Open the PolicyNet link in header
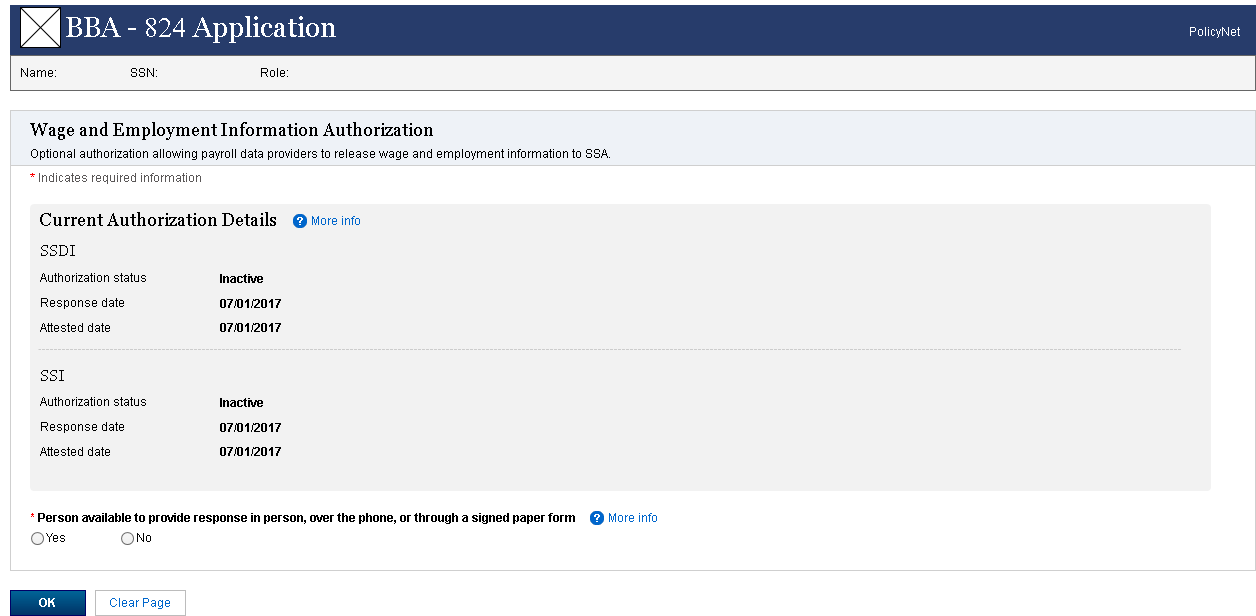This screenshot has width=1256, height=616. (1214, 32)
